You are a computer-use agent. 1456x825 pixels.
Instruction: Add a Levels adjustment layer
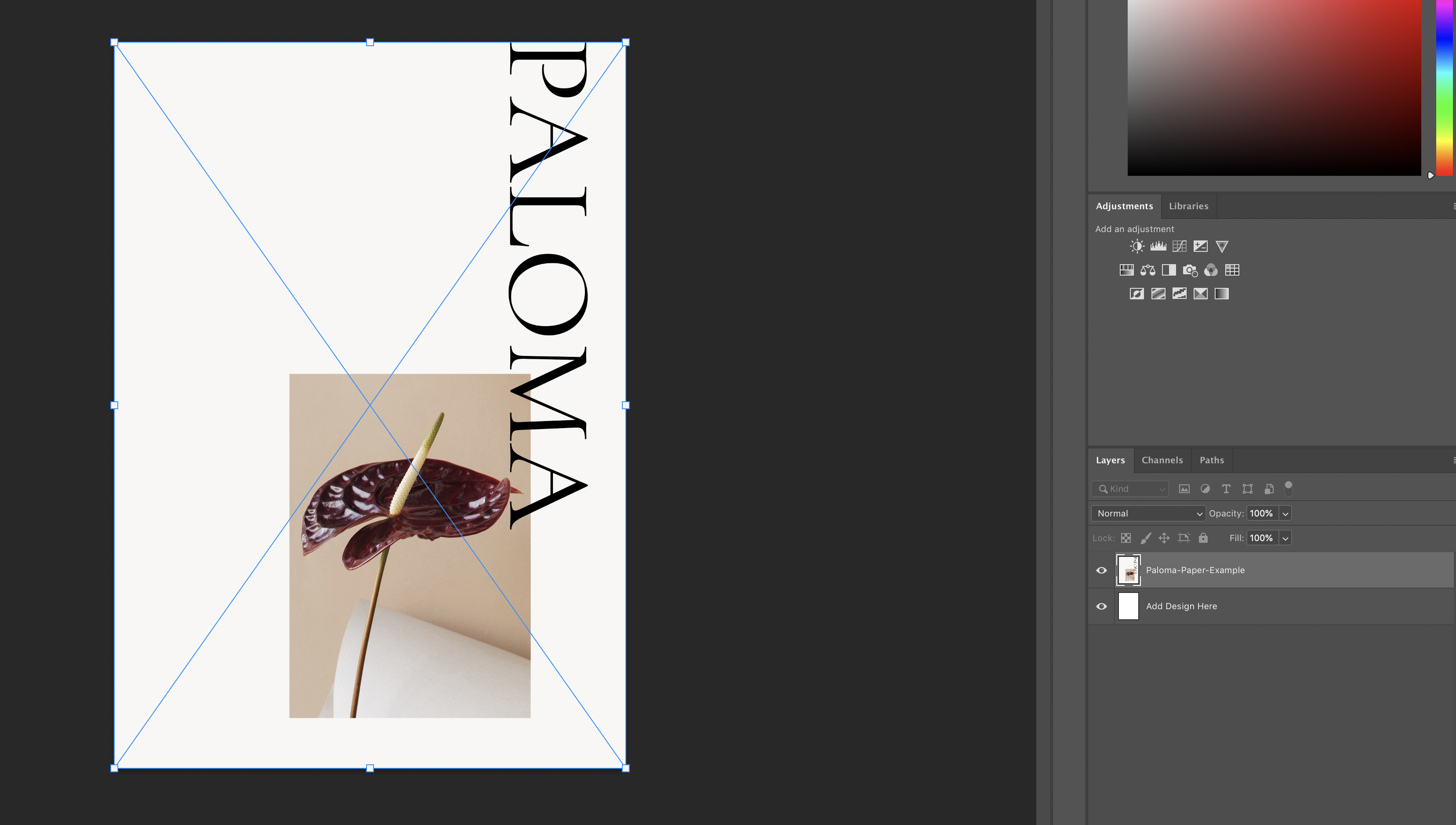1158,247
